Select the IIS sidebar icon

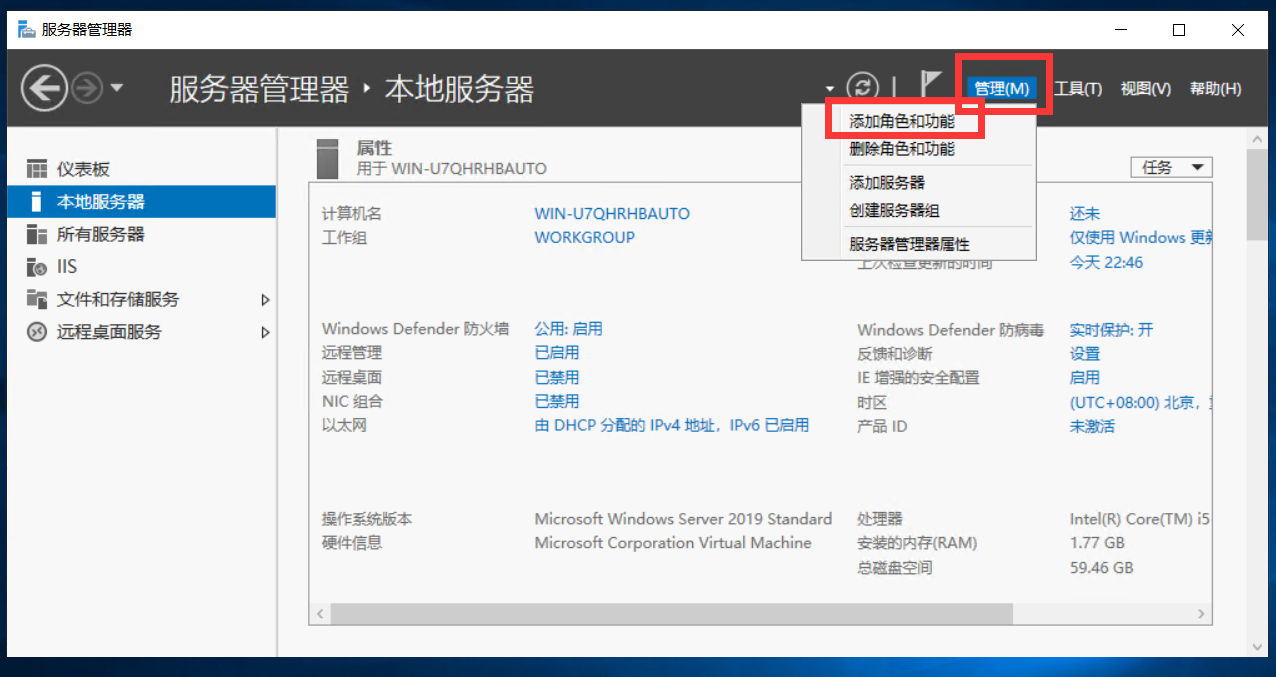(x=37, y=267)
